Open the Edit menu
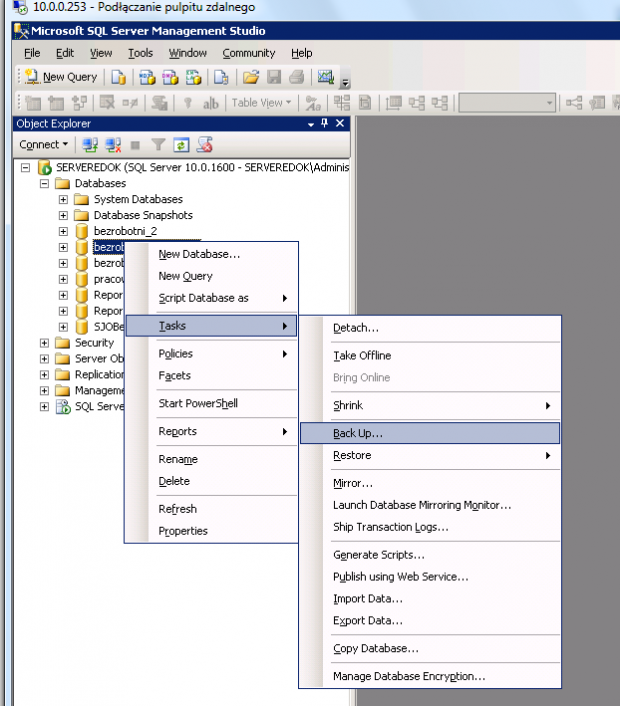Viewport: 620px width, 706px height. pos(65,53)
